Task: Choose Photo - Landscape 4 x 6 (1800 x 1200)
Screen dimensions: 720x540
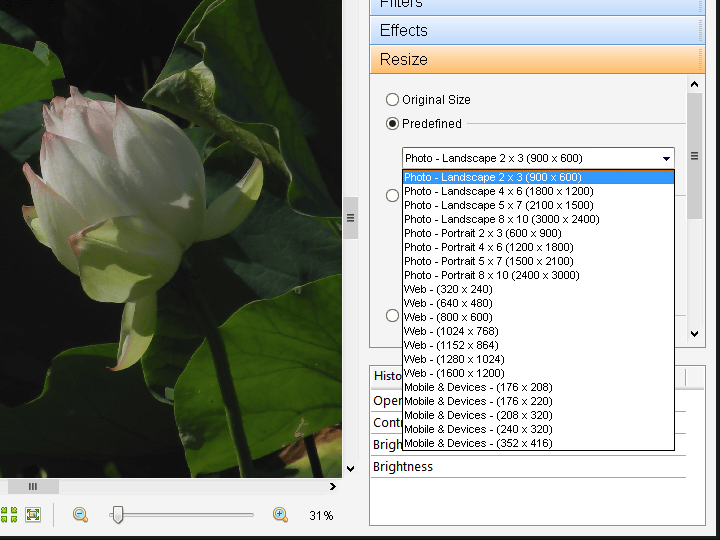Action: pos(498,191)
